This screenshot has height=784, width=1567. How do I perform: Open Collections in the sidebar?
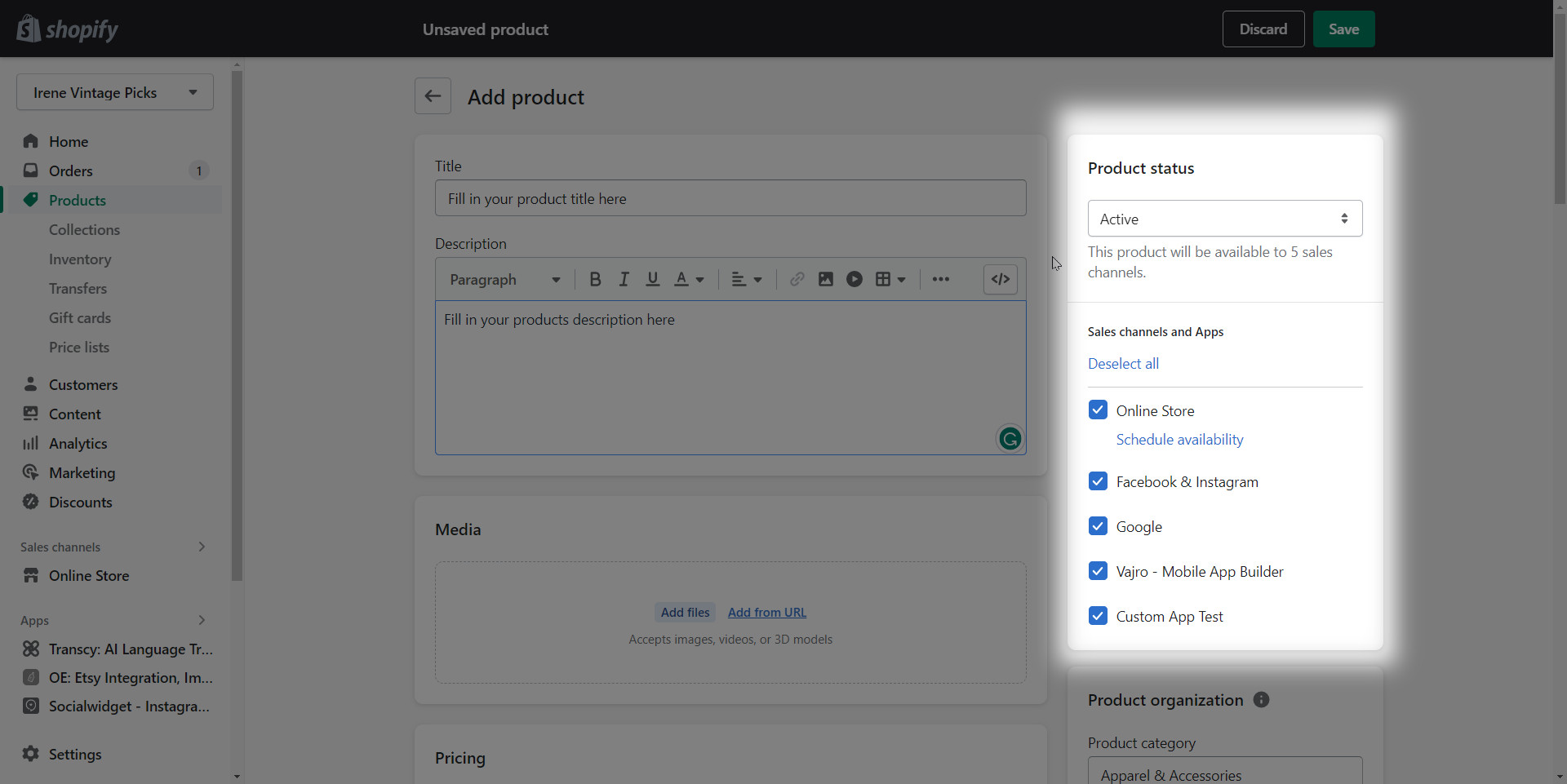click(84, 229)
